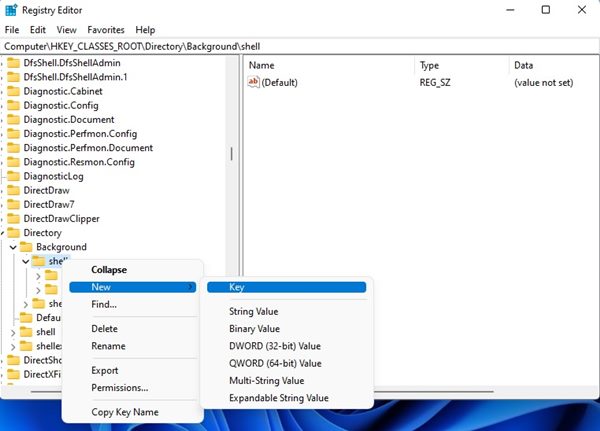The width and height of the screenshot is (600, 431).
Task: Select the Directory key label
Action: (42, 233)
